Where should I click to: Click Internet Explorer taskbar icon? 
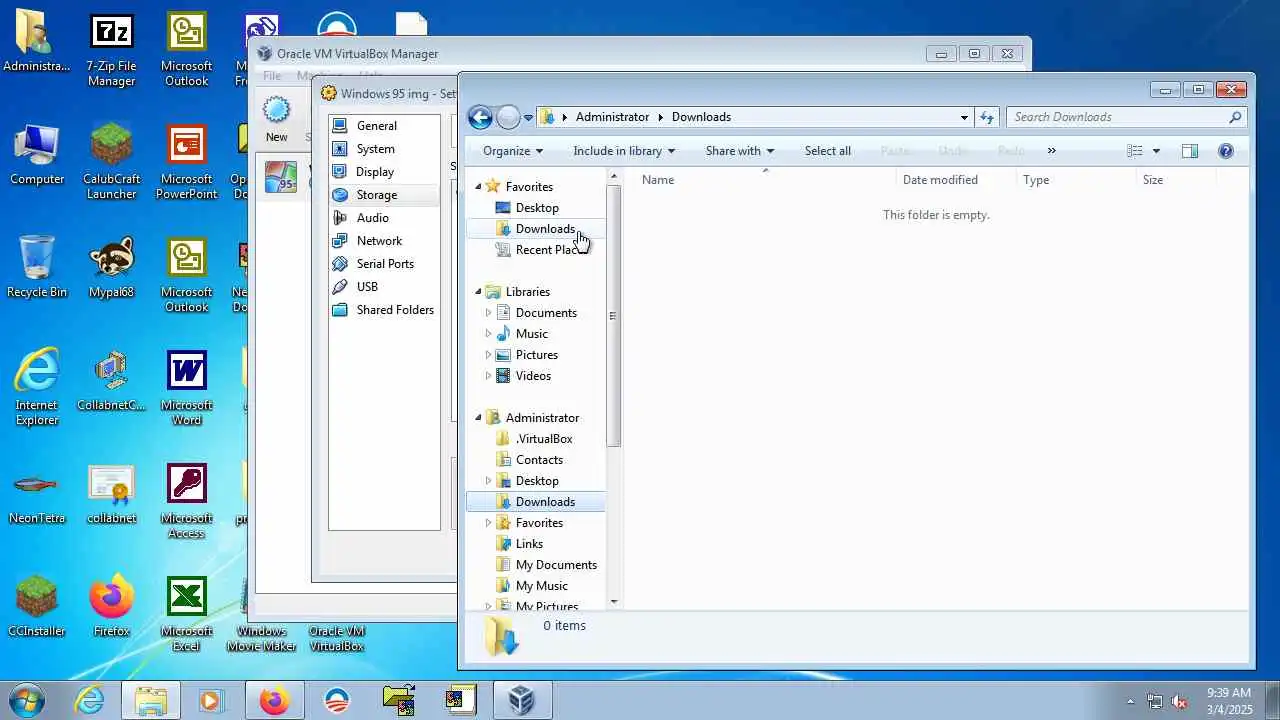(x=90, y=700)
